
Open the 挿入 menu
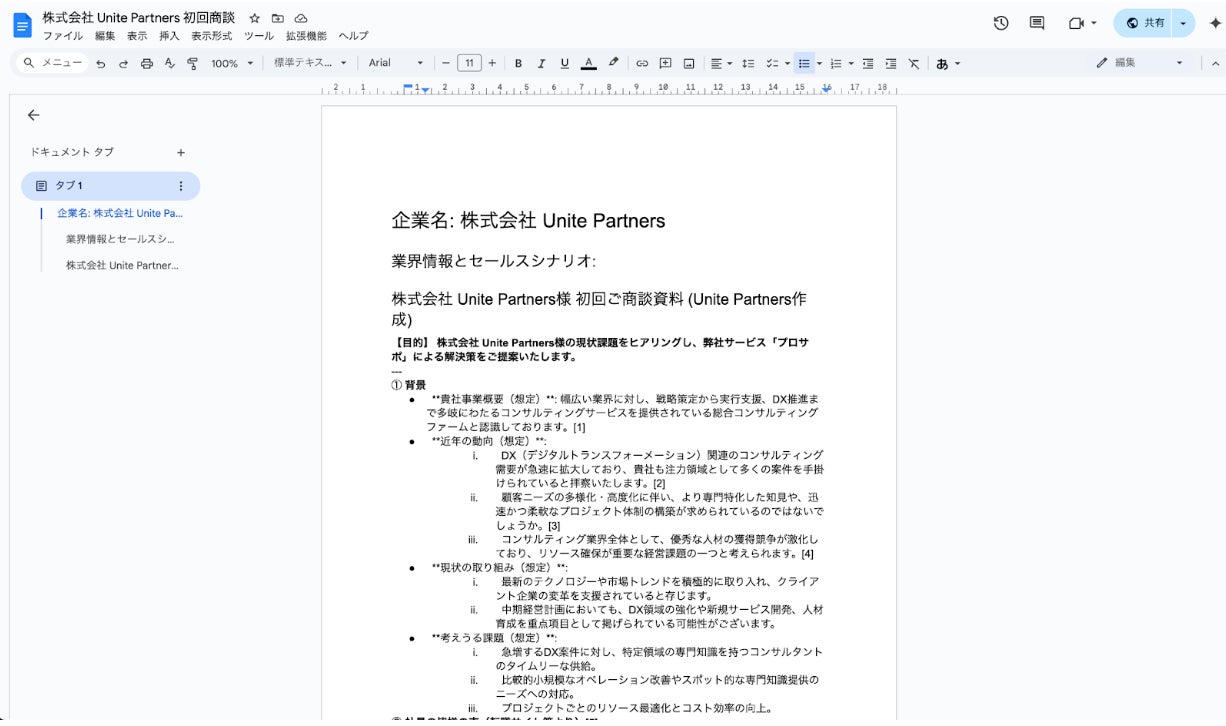169,36
